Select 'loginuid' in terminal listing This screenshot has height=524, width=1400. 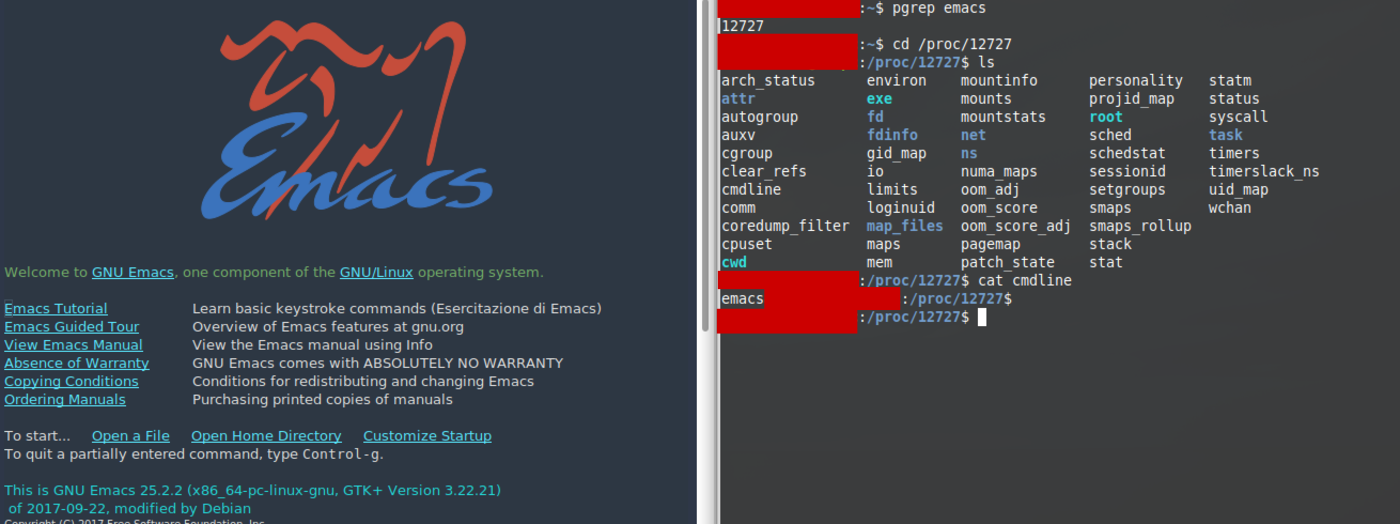[901, 208]
